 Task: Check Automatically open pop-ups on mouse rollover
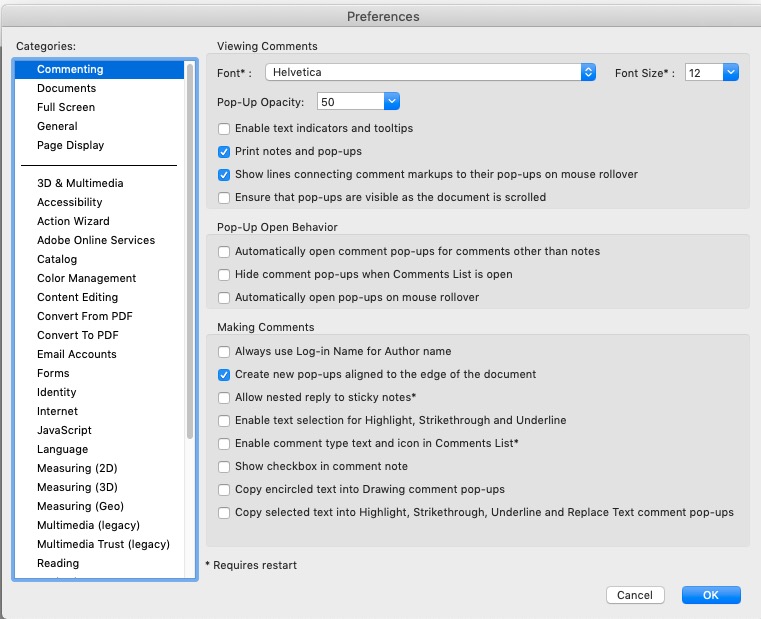click(x=224, y=298)
